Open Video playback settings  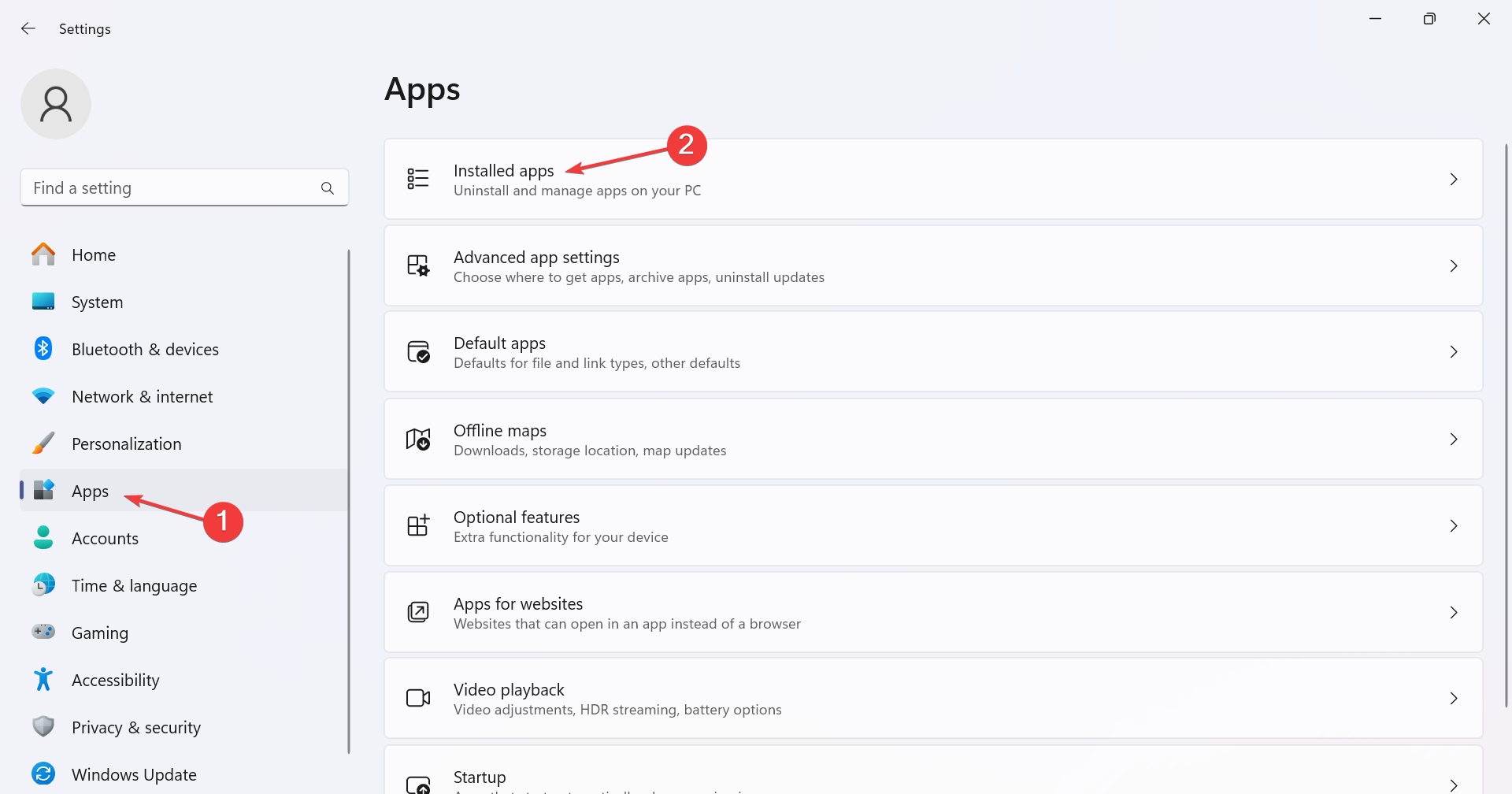[932, 699]
